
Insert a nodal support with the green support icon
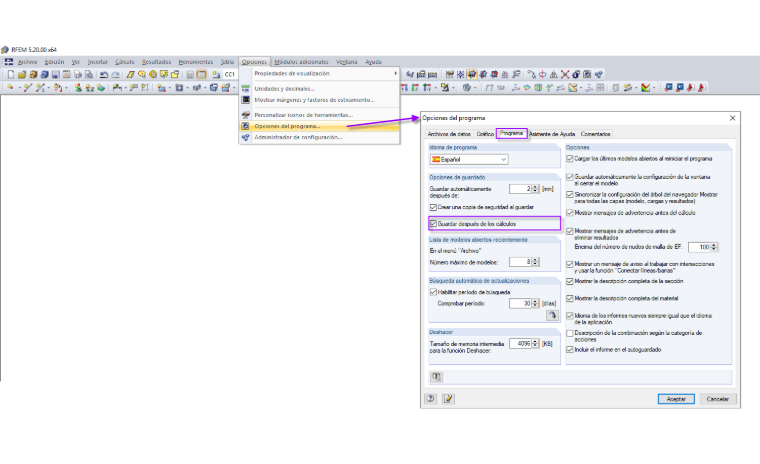click(78, 87)
